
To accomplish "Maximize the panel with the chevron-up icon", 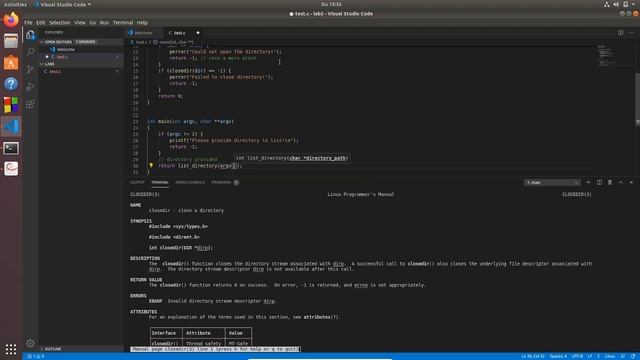I will pos(620,182).
